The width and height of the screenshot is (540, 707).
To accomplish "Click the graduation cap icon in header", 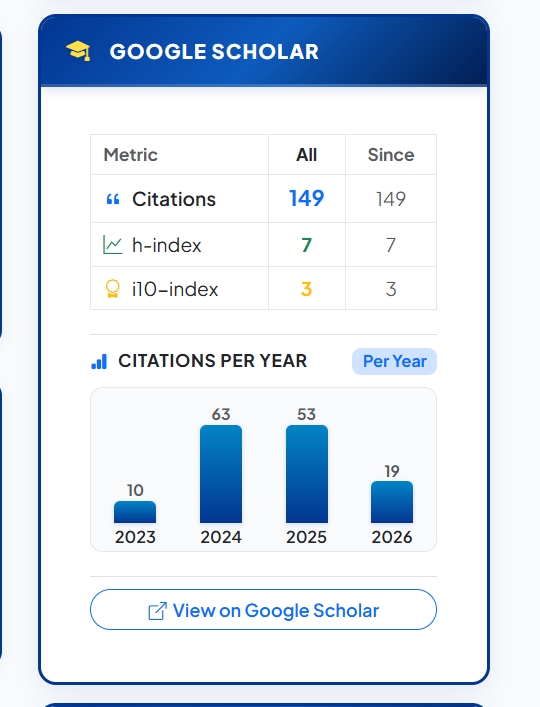I will tap(78, 51).
